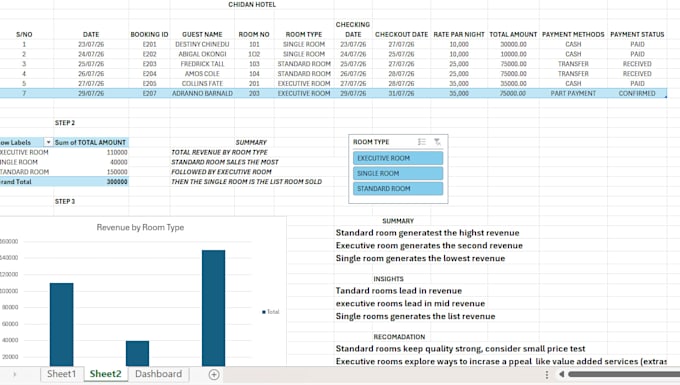Select room number 201 cell
Viewport: 680px width, 385px height.
tap(254, 83)
